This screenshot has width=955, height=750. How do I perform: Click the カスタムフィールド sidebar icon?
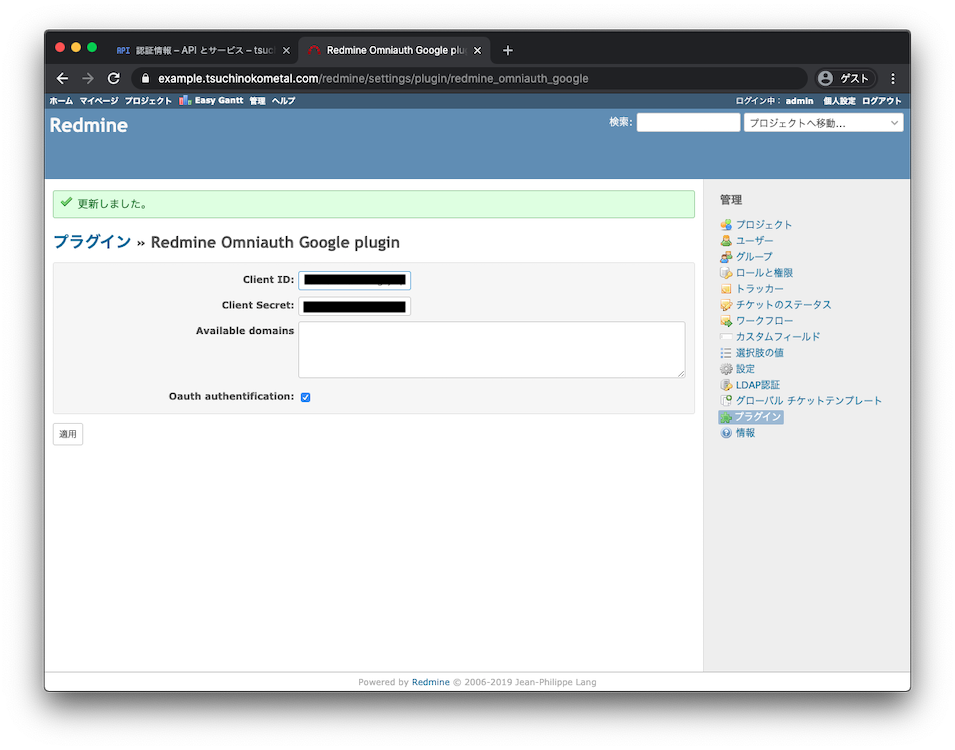pyautogui.click(x=725, y=337)
